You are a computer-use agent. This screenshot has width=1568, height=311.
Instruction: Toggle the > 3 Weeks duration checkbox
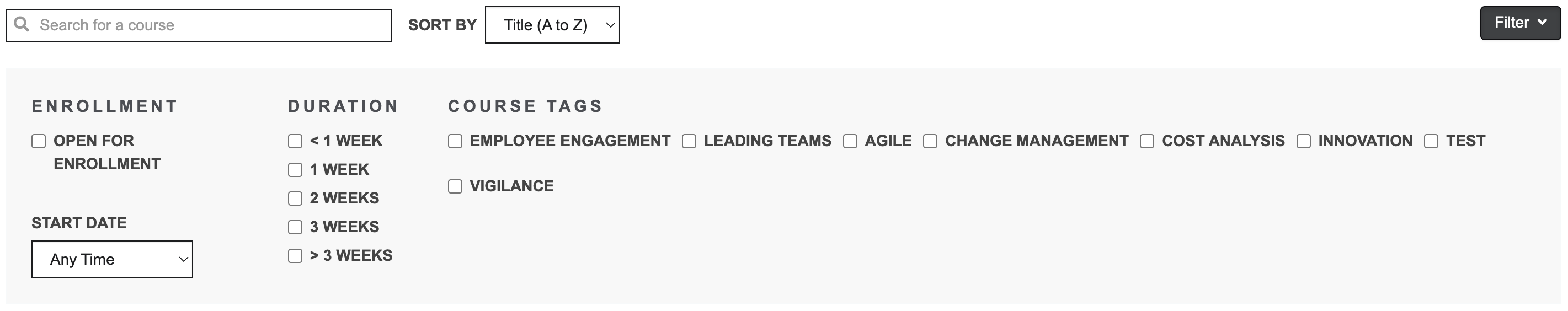coord(295,256)
